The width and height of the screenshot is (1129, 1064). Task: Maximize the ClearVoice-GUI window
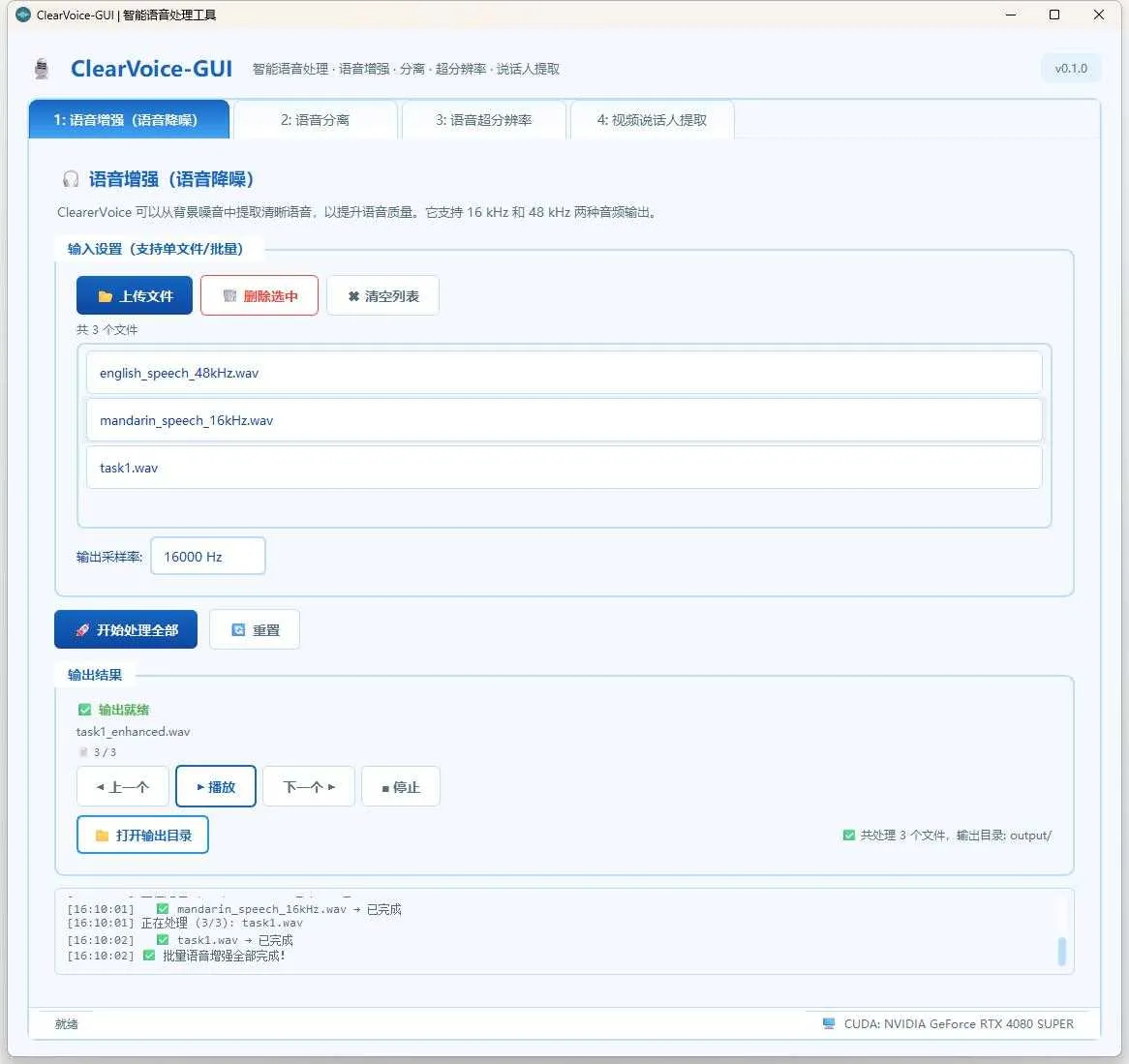[x=1054, y=15]
